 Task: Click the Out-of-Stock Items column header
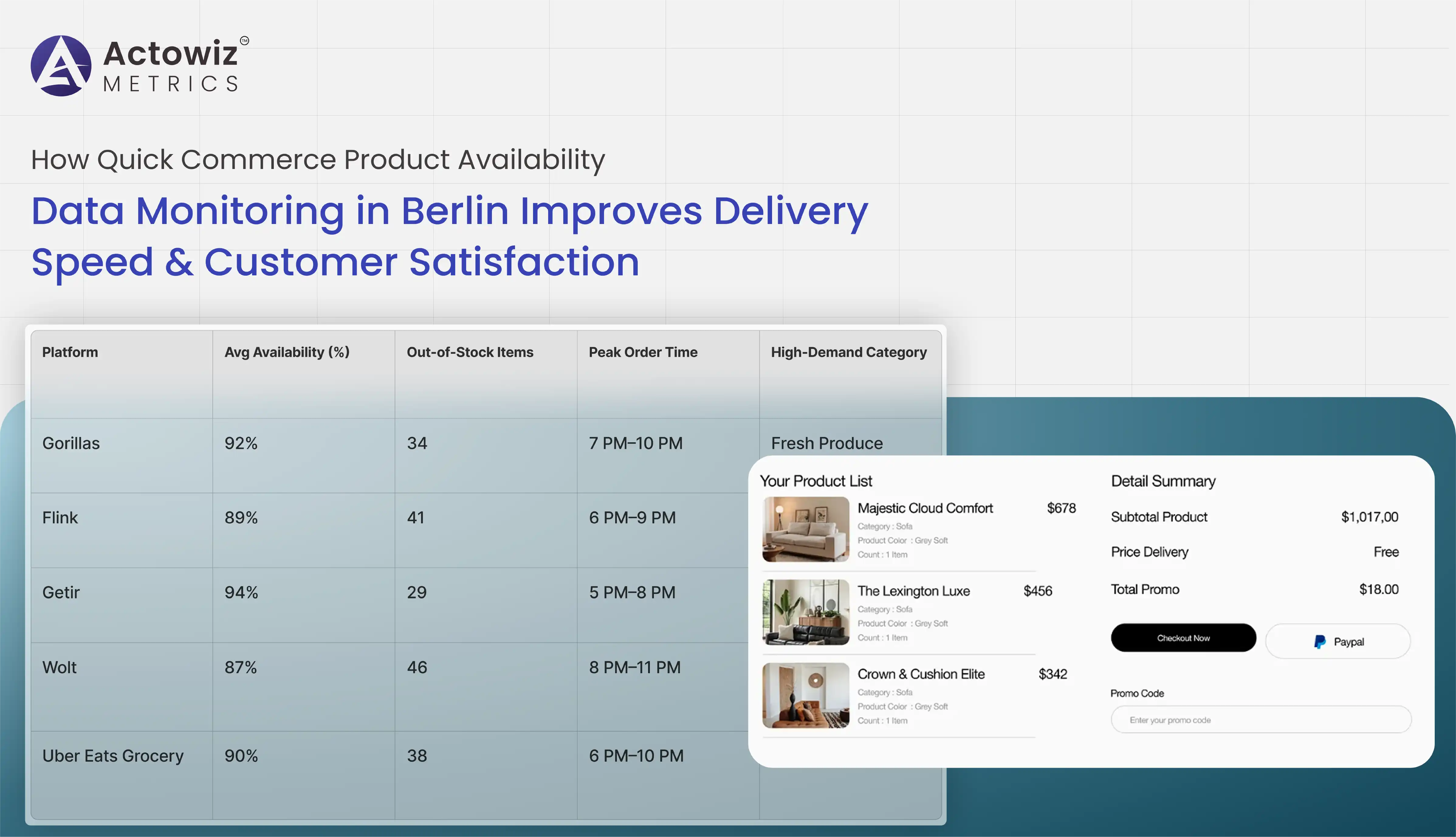pyautogui.click(x=469, y=352)
